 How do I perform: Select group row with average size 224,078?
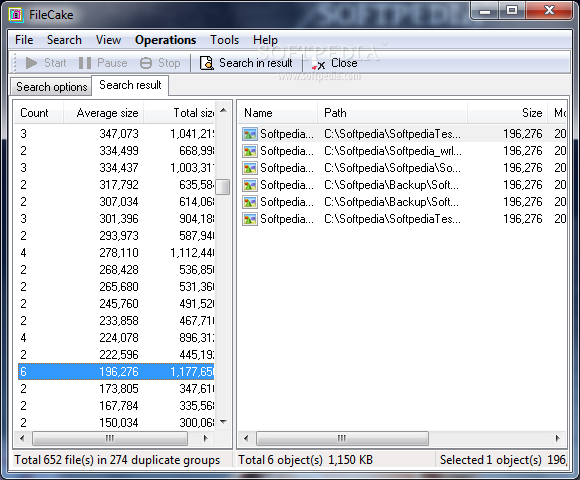116,338
